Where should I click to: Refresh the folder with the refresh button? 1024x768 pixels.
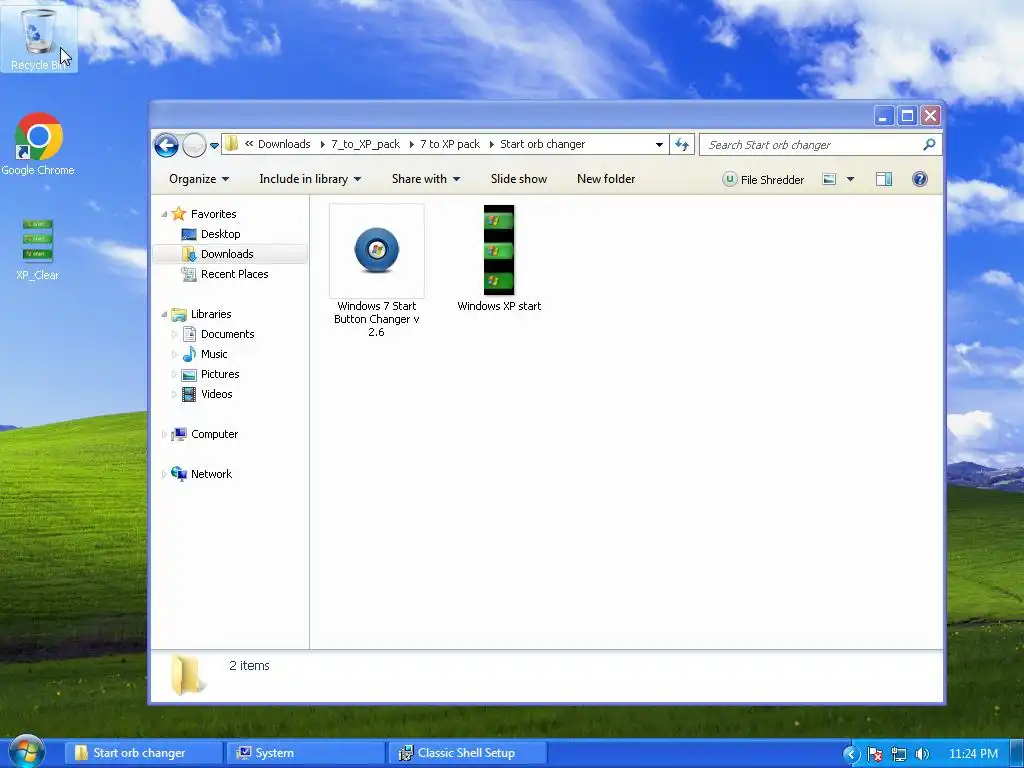682,144
